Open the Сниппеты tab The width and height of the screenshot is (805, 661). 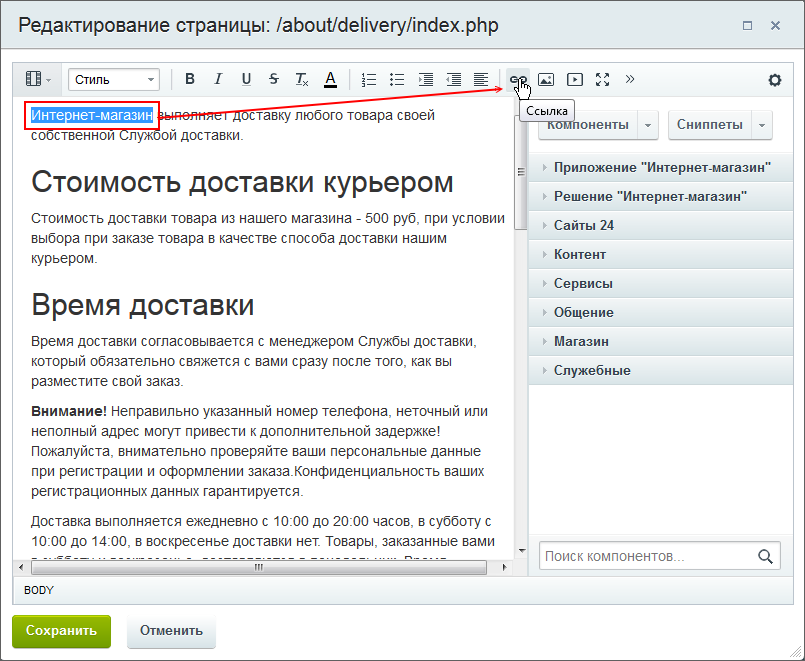709,125
